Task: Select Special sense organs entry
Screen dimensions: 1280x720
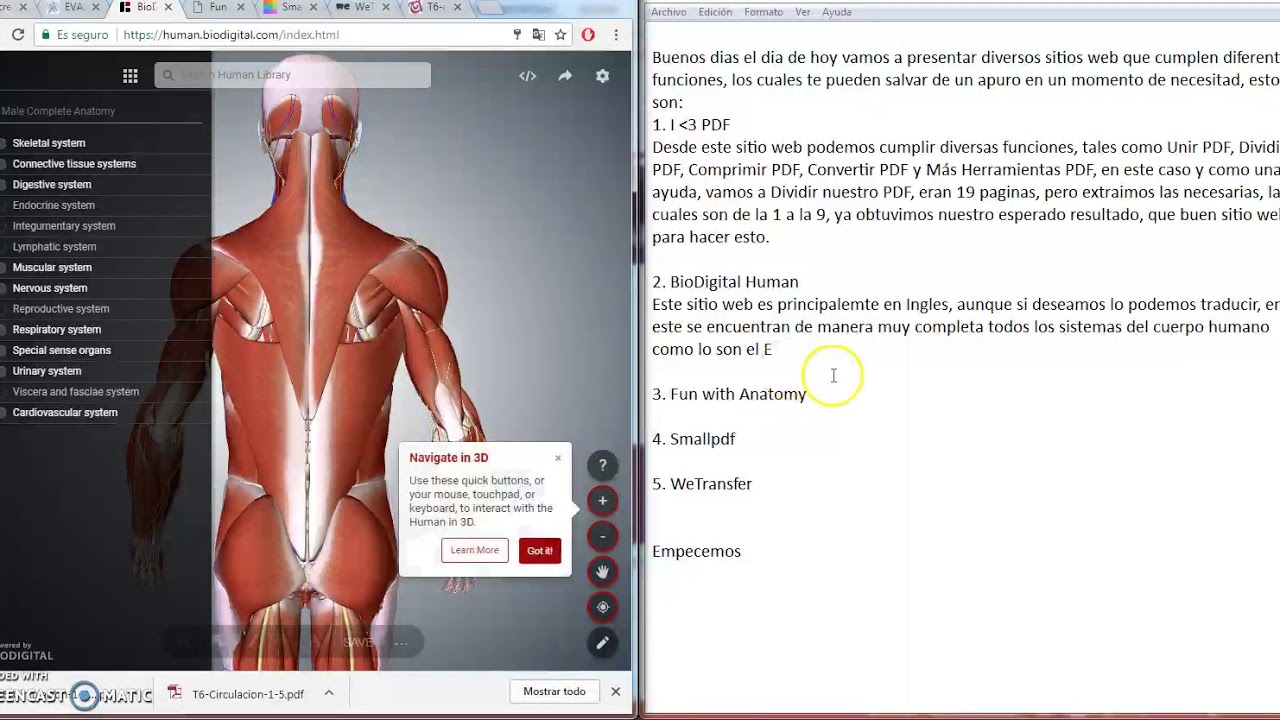Action: pos(62,350)
